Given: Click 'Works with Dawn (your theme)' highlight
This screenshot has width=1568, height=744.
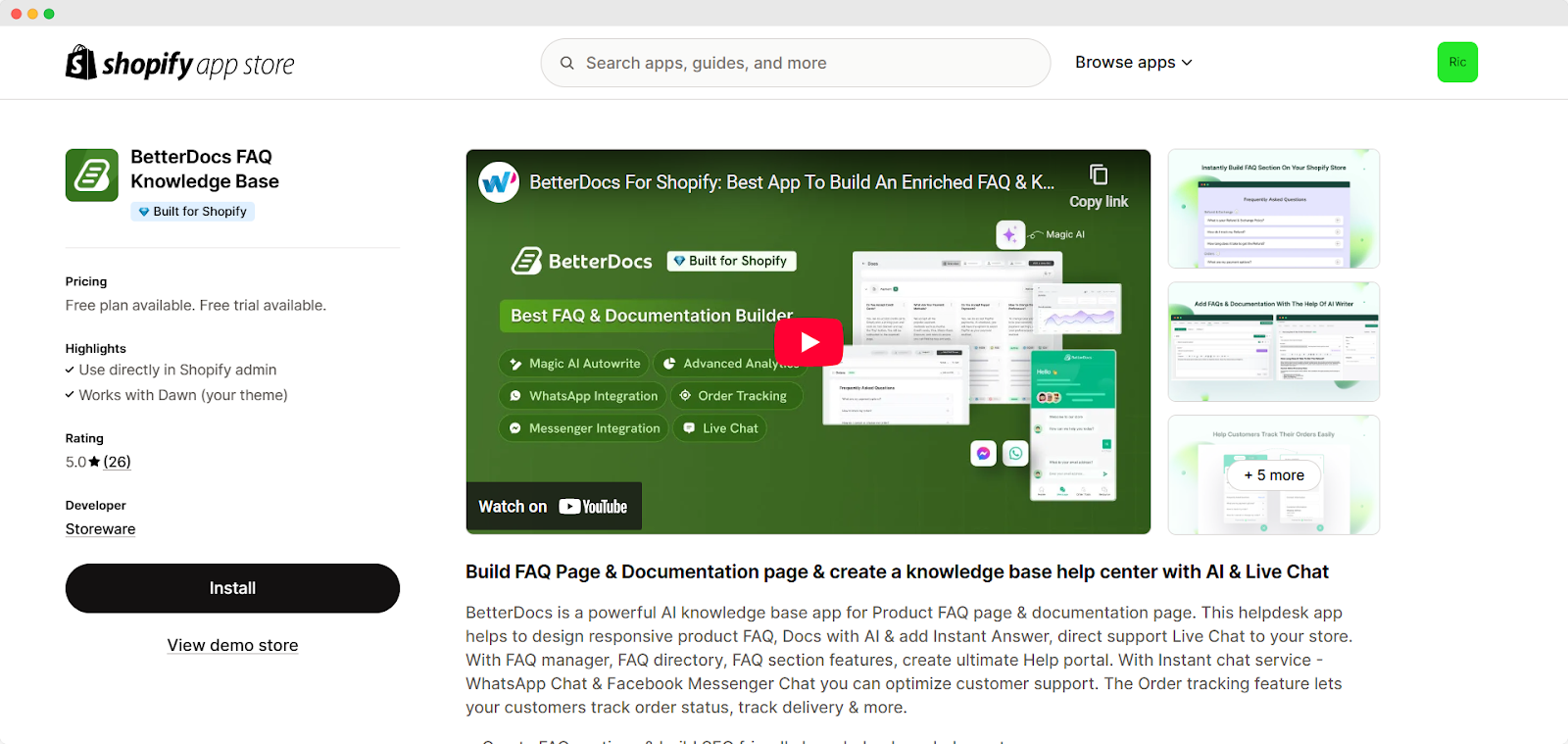Looking at the screenshot, I should (183, 395).
